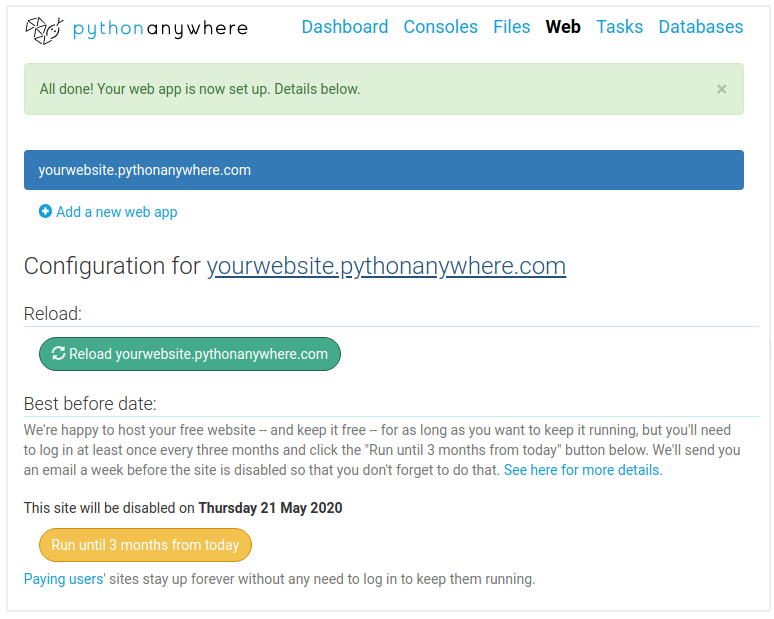Click the plus icon beside Add a new web app
This screenshot has width=774, height=619.
45,211
